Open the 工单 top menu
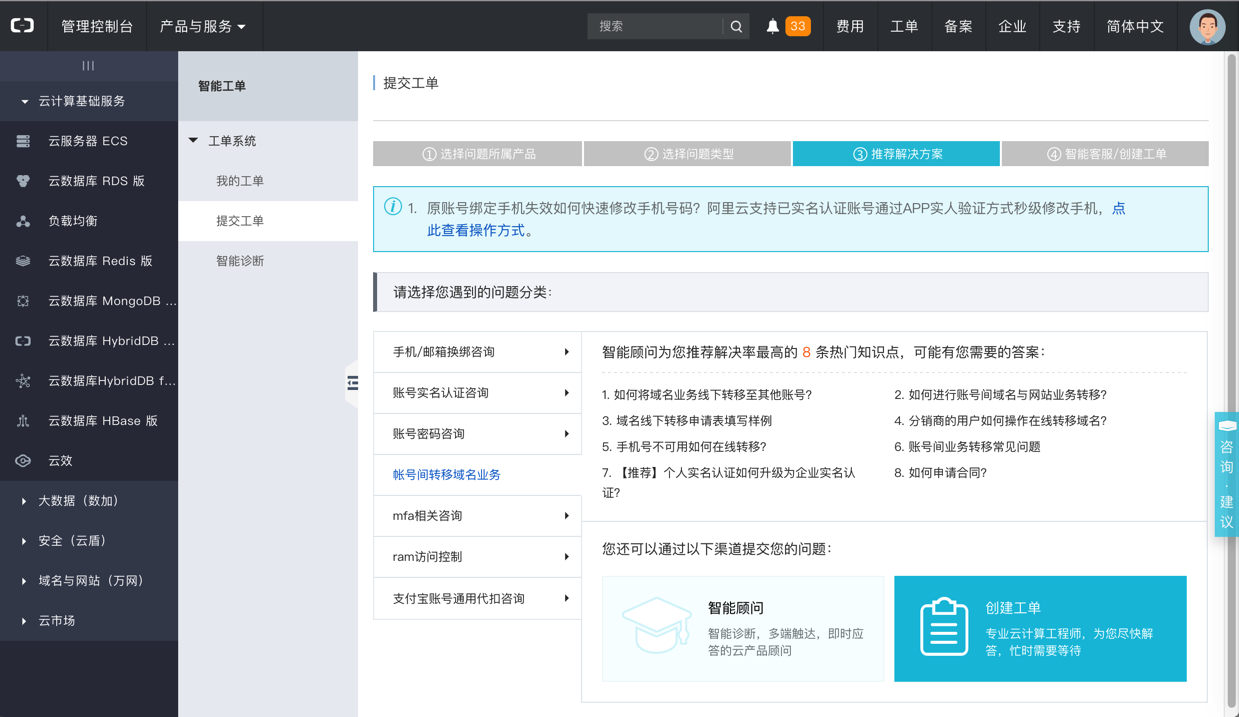The image size is (1239, 717). pos(904,27)
